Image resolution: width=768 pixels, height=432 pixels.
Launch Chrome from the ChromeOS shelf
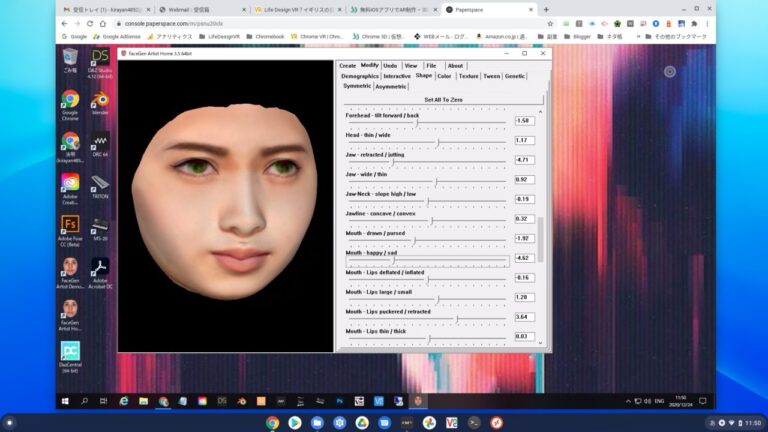(x=272, y=422)
